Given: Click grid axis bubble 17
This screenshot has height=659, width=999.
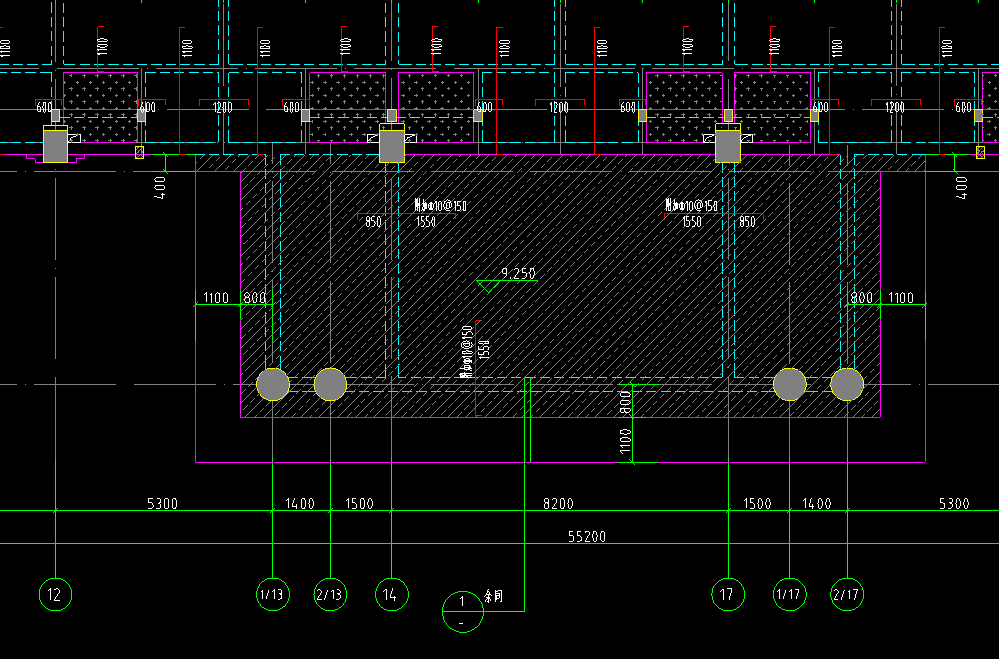Looking at the screenshot, I should 728,595.
